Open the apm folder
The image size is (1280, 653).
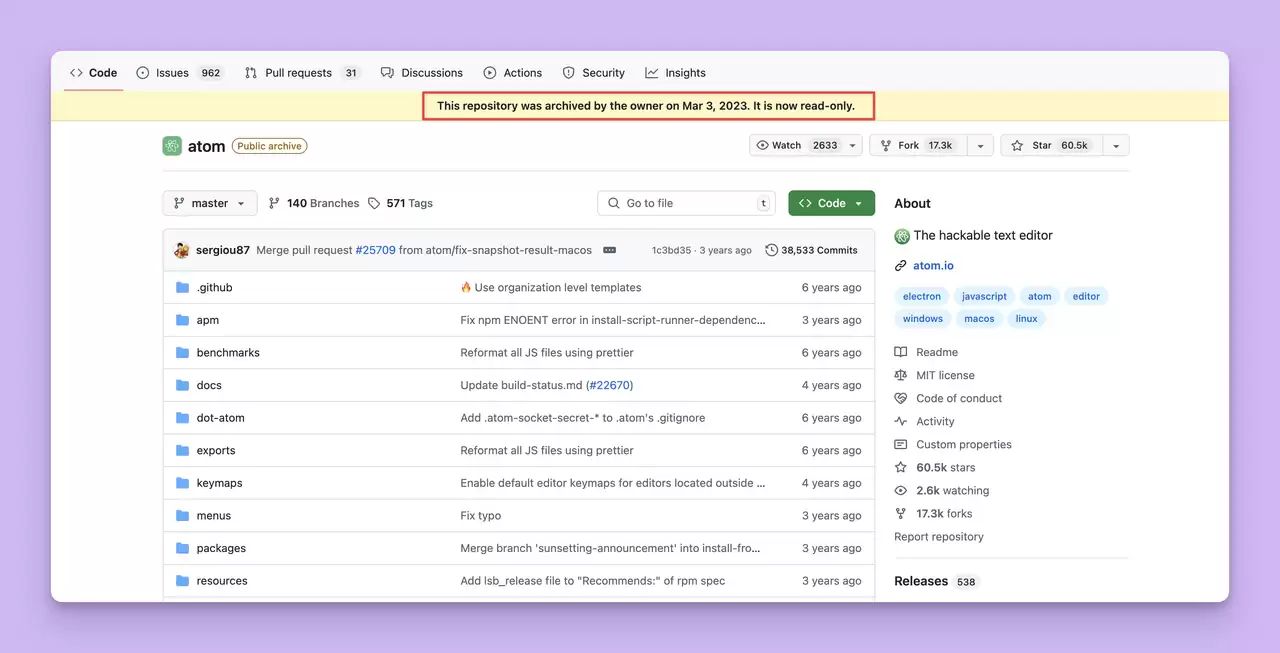(208, 320)
